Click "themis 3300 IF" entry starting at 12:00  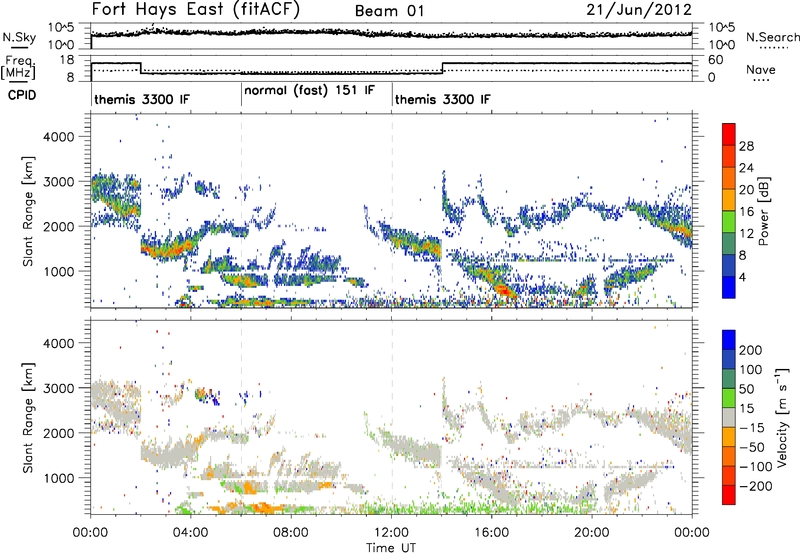click(443, 99)
